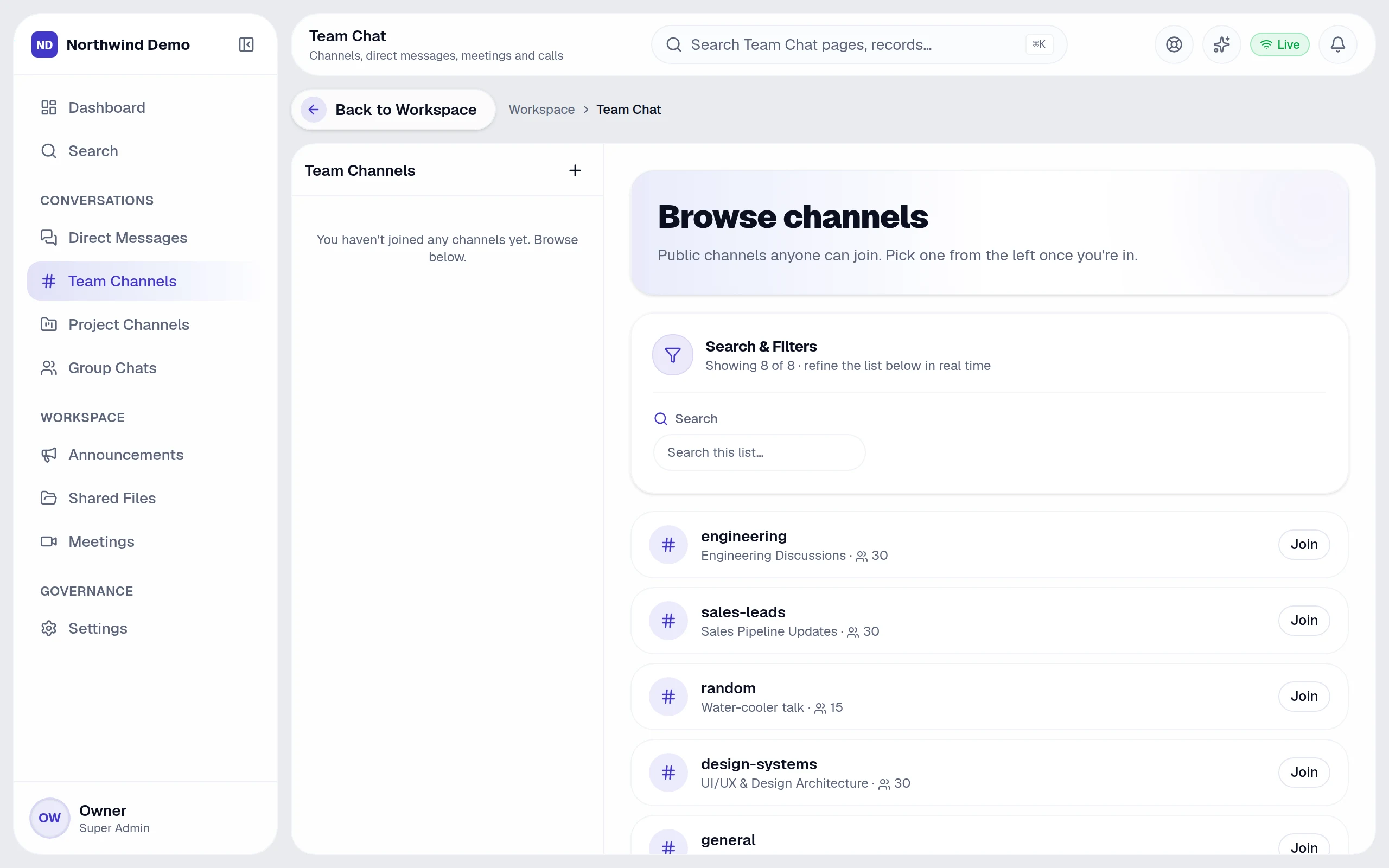Click the header search magnifier icon

[x=674, y=44]
